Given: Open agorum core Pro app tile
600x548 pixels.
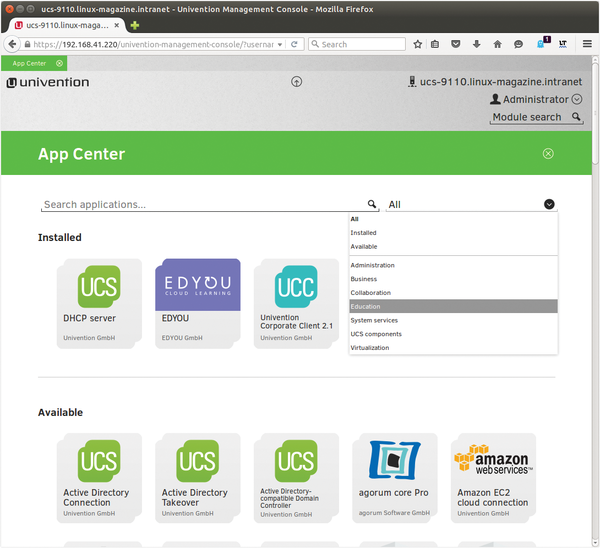Looking at the screenshot, I should [395, 478].
